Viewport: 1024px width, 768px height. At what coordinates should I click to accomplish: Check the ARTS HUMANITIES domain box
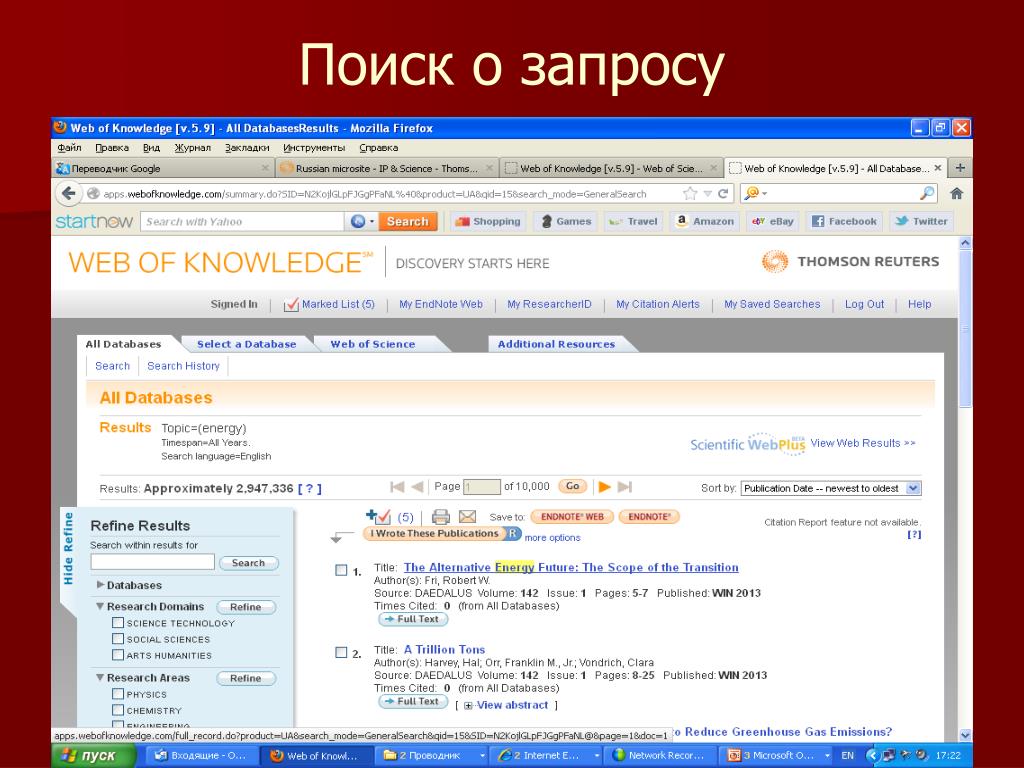(x=118, y=654)
